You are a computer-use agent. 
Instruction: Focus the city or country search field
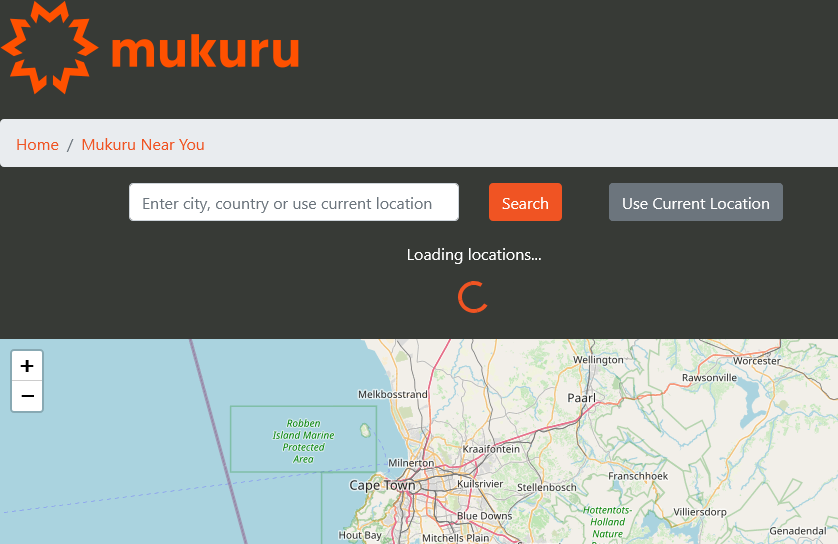click(293, 203)
